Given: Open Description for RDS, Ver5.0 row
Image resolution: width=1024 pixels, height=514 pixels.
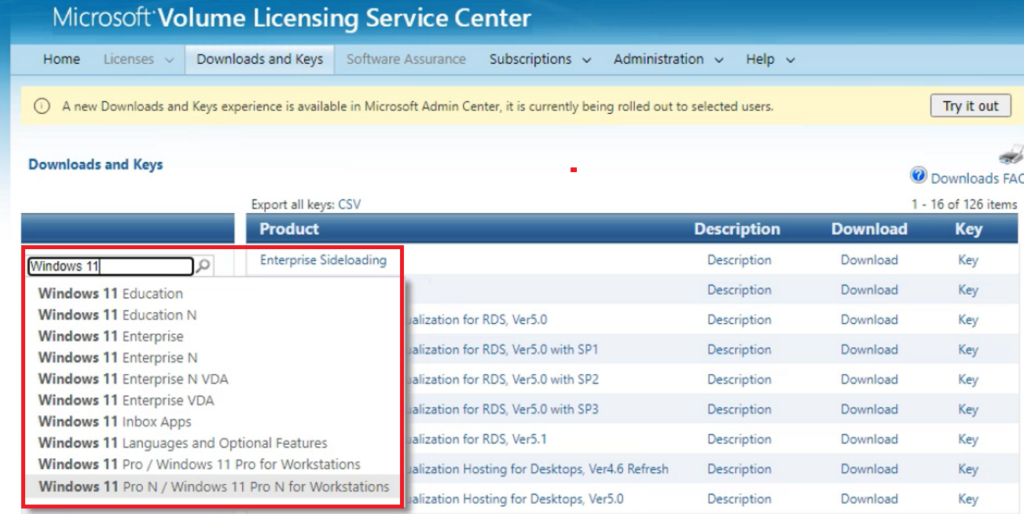Looking at the screenshot, I should click(739, 319).
